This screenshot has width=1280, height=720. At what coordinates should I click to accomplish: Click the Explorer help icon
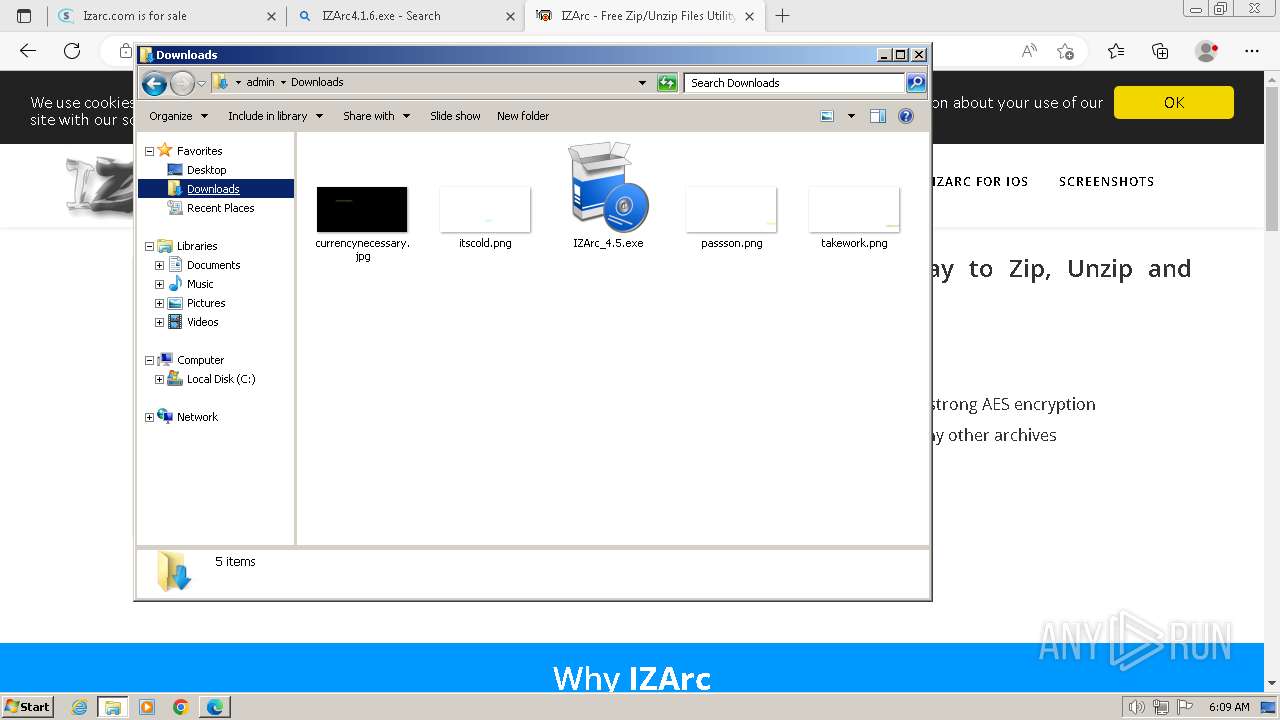tap(906, 116)
